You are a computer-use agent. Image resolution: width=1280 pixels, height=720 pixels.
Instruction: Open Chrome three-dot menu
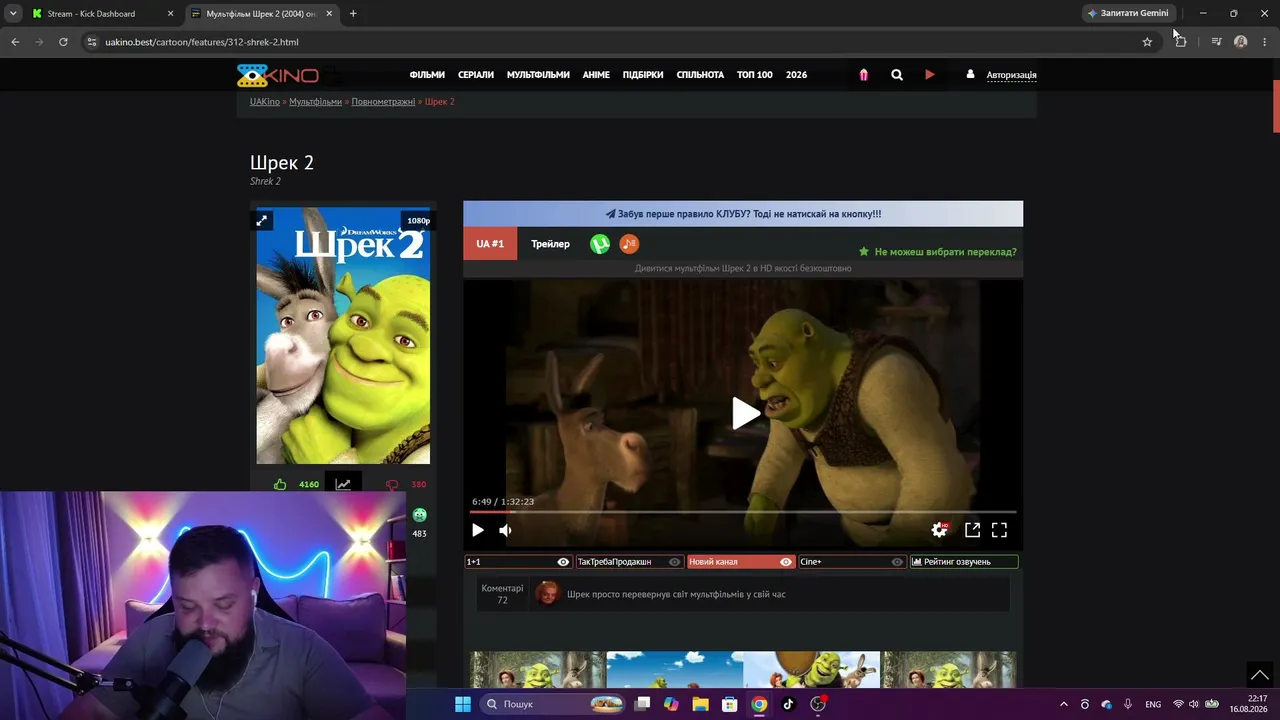[x=1265, y=42]
